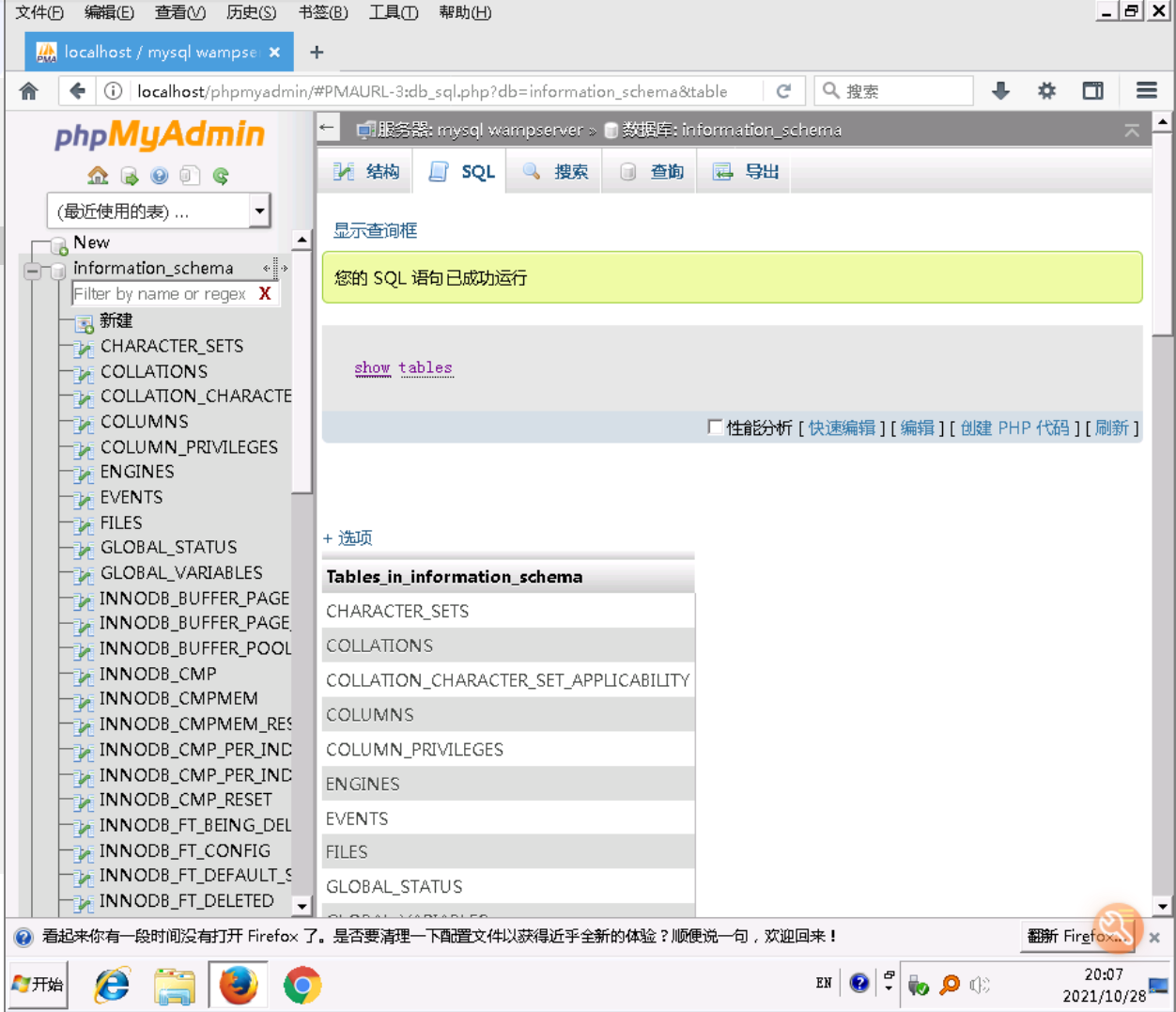Click the FILES table icon in the tree
Image resolution: width=1176 pixels, height=1012 pixels.
coord(84,524)
